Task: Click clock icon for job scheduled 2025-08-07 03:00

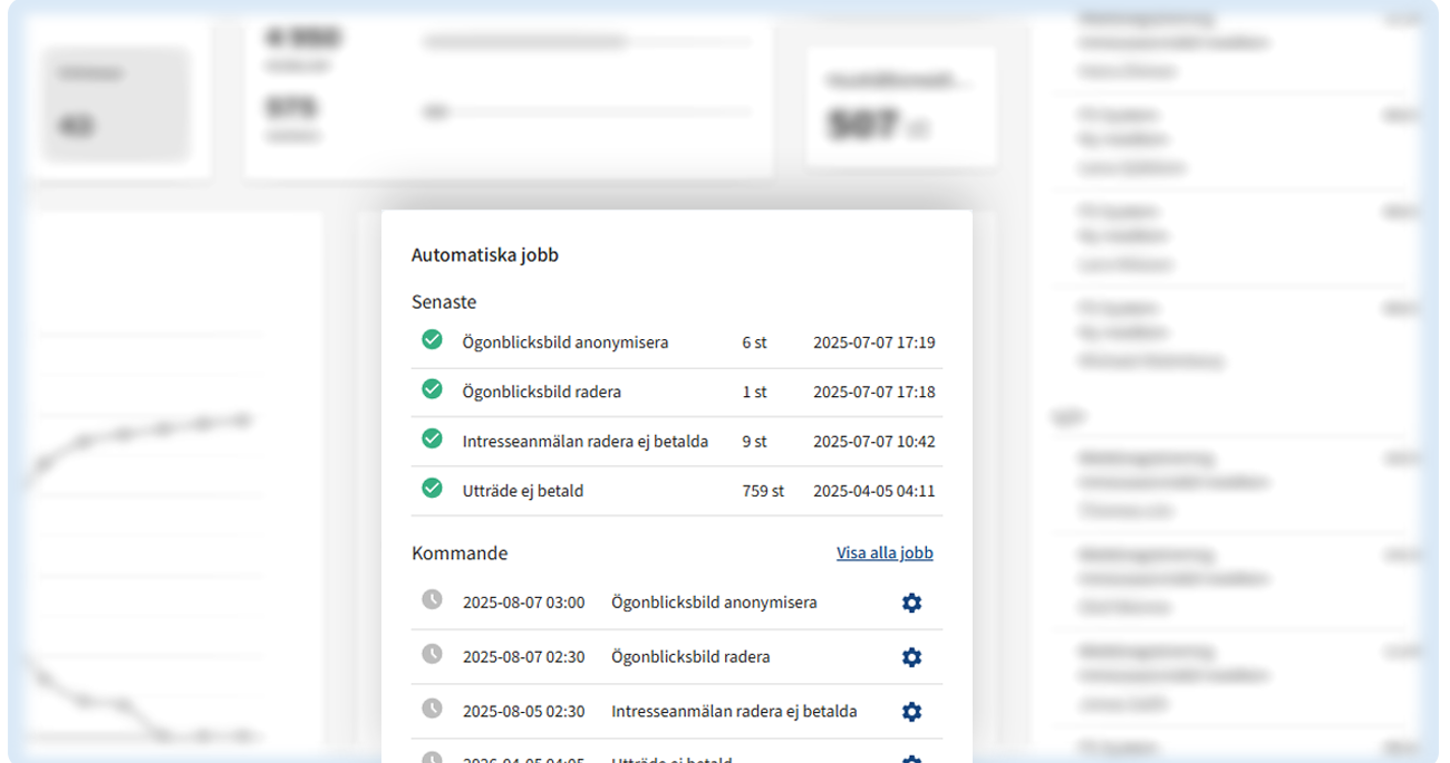Action: 432,600
